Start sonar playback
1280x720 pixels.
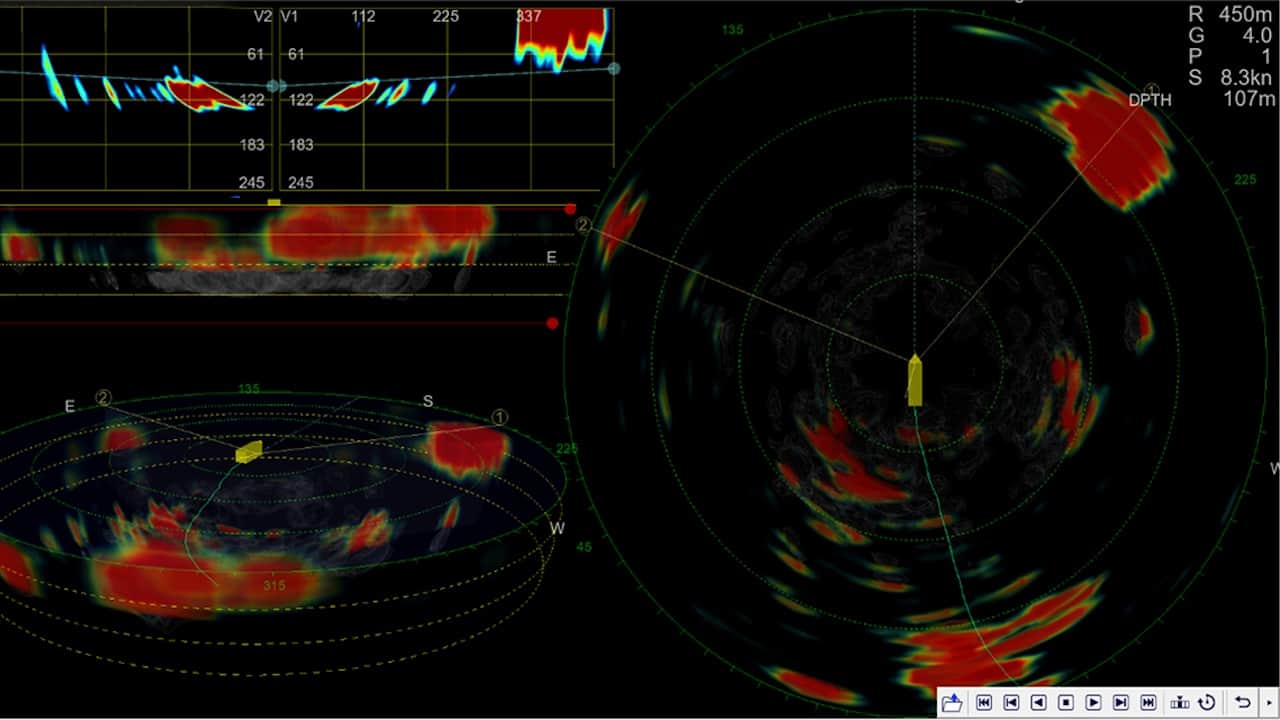(1096, 703)
